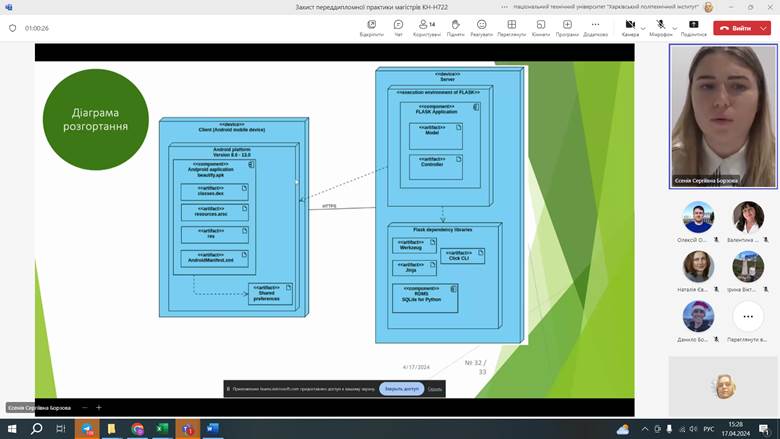The image size is (780, 439).
Task: Unmute the microphone
Action: pos(660,25)
